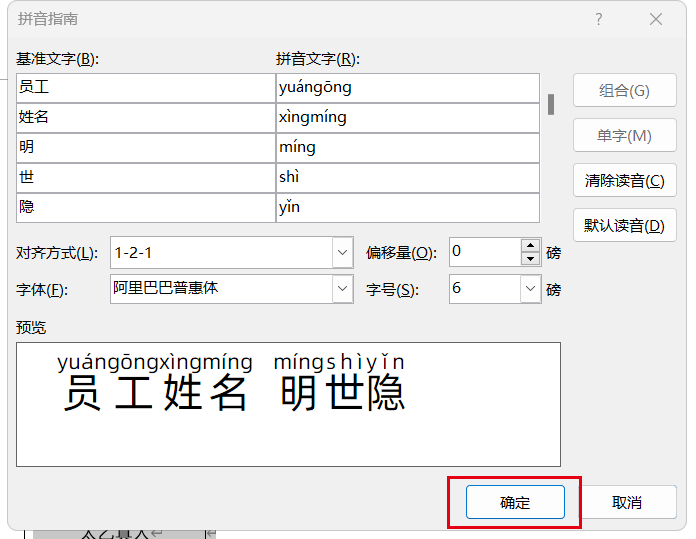Image resolution: width=696 pixels, height=539 pixels.
Task: Click the 拼音文字(R) label
Action: point(318,59)
